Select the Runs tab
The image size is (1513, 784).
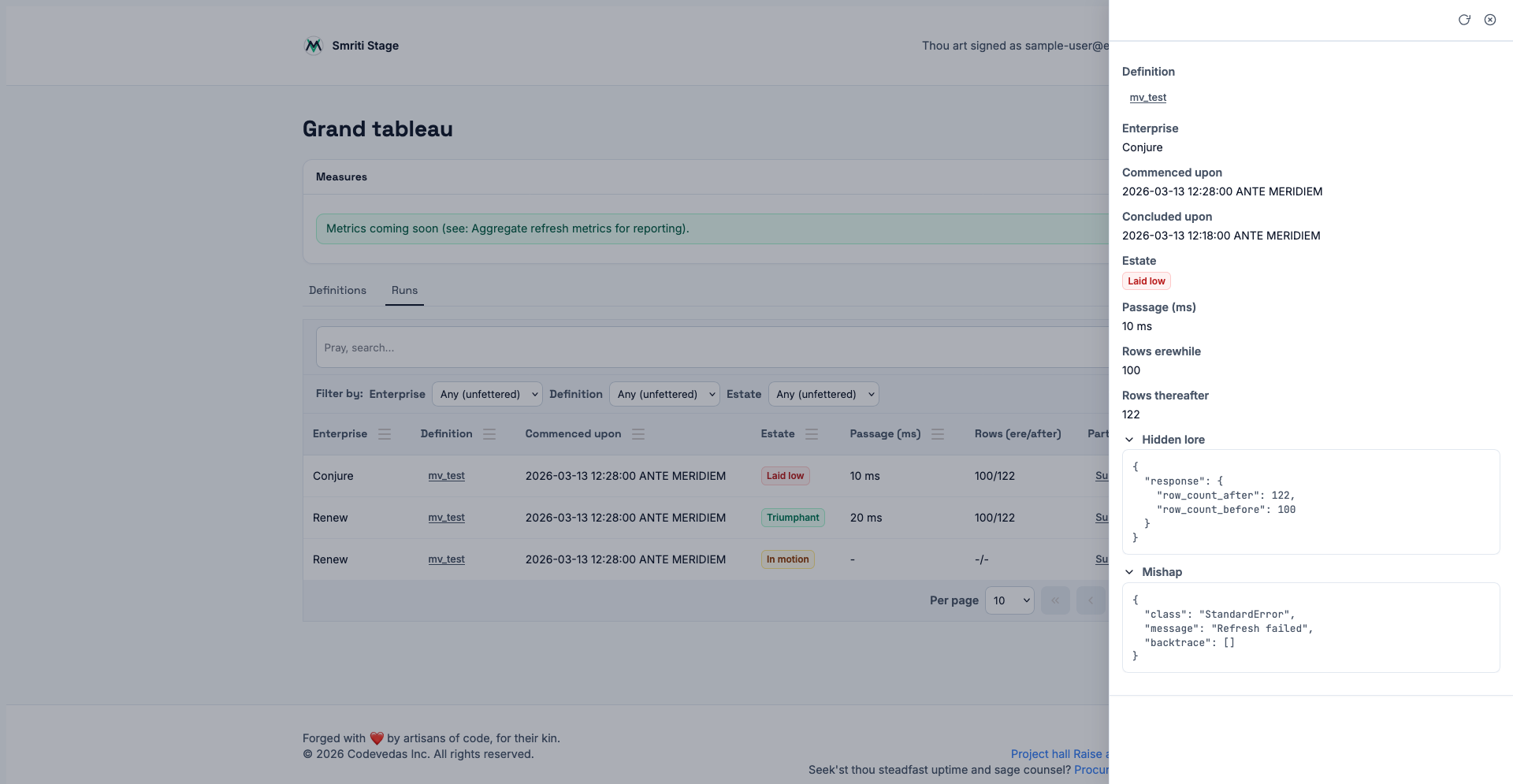click(404, 291)
